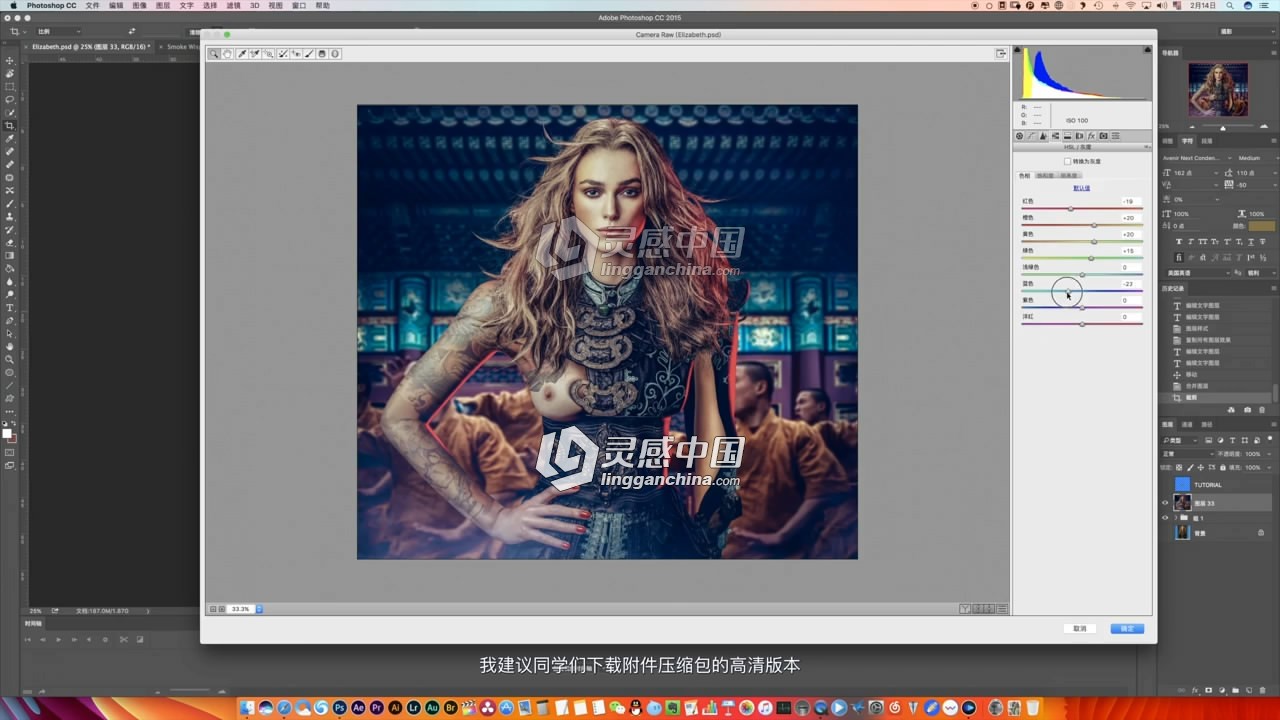Open Finder from the Dock
Viewport: 1280px width, 720px height.
(x=248, y=708)
